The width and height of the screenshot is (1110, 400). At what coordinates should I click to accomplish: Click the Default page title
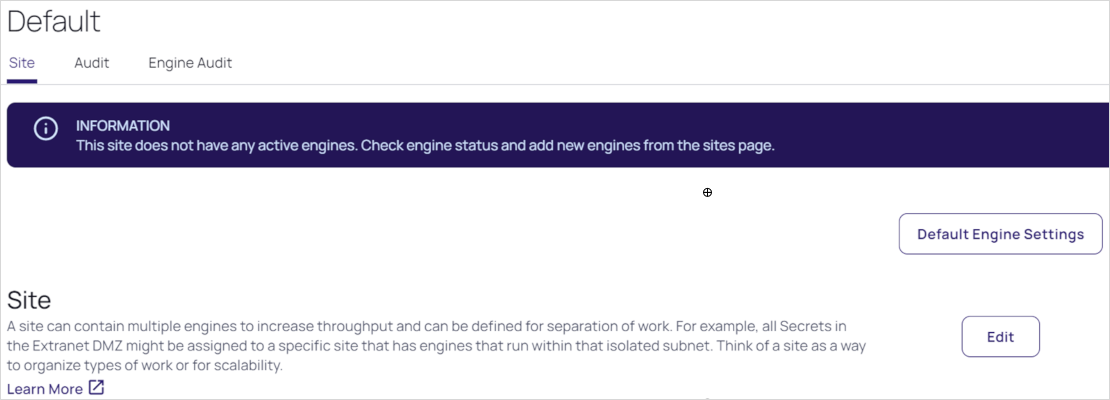[x=54, y=21]
